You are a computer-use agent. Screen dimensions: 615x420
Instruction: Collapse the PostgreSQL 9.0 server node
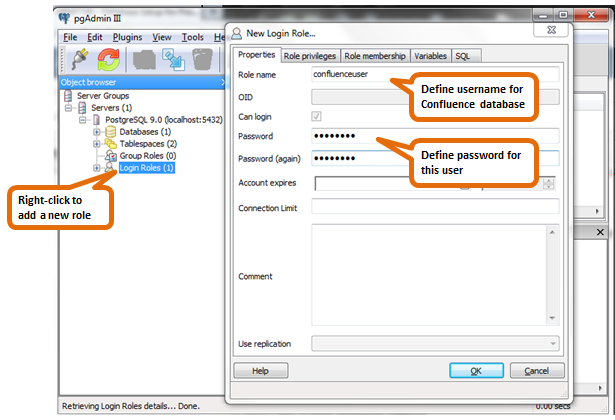(83, 120)
